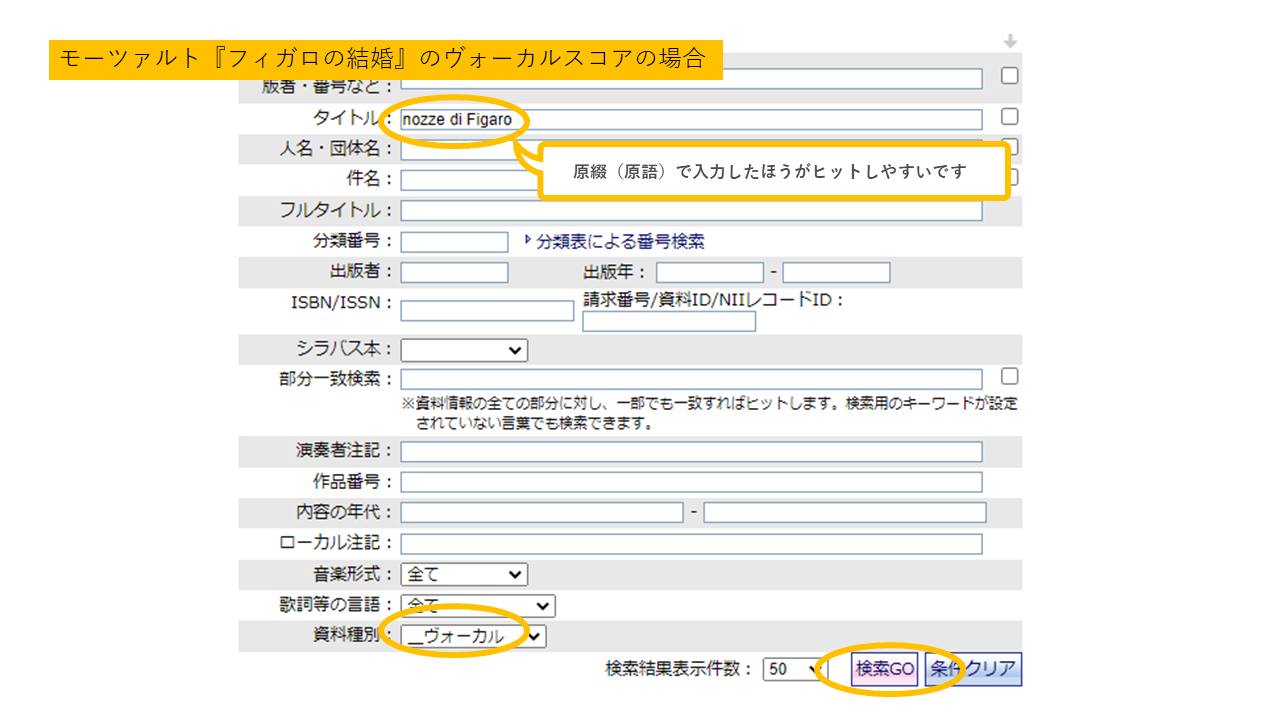1280x720 pixels.
Task: Focus the フルタイトル input field
Action: [x=692, y=211]
